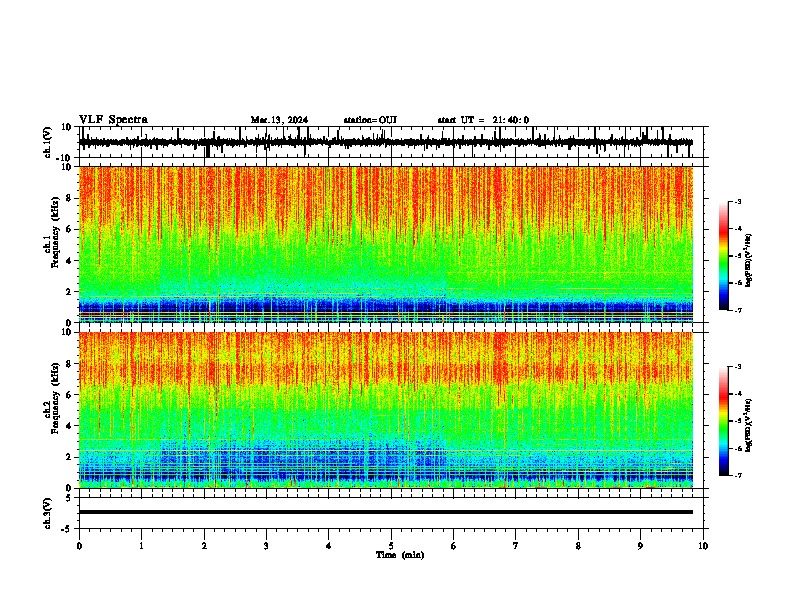
Task: Click tick label "1" on the Time axis
Action: point(141,546)
